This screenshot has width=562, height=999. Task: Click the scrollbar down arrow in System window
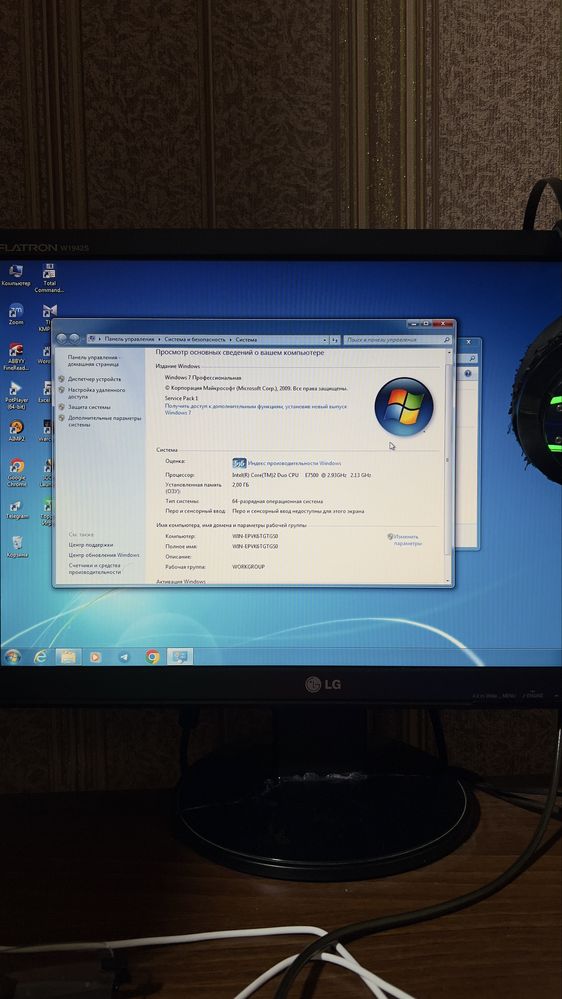click(x=448, y=580)
